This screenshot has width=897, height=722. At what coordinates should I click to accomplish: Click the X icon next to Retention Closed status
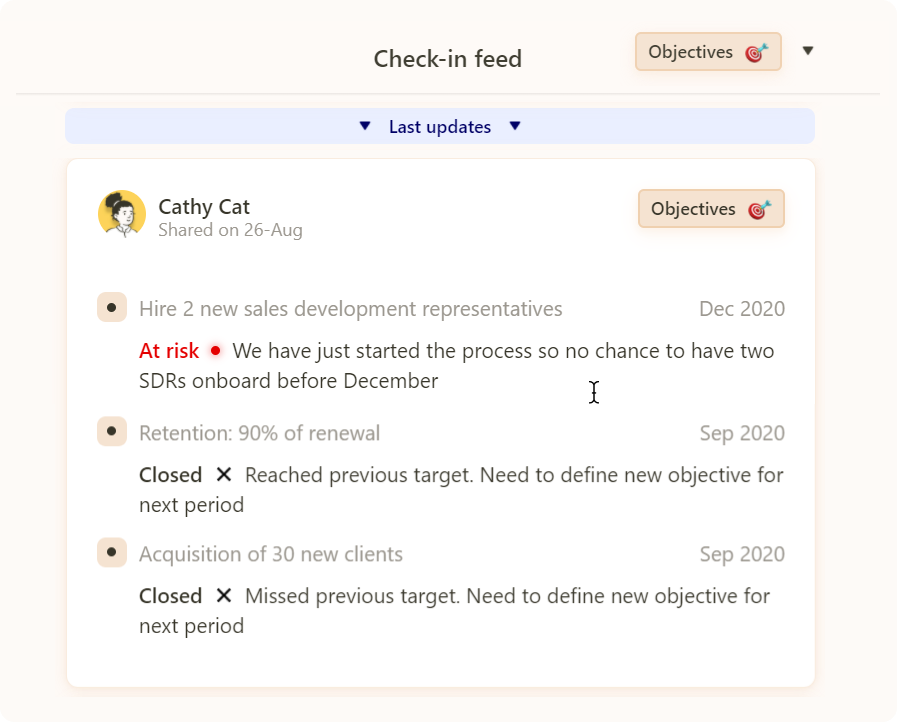point(224,474)
